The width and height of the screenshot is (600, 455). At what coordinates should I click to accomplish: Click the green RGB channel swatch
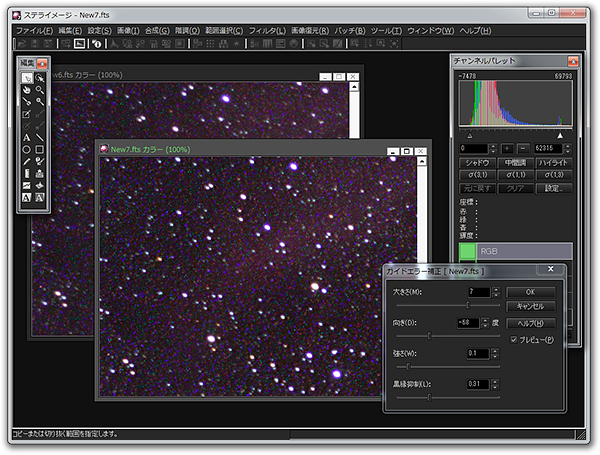click(x=469, y=251)
